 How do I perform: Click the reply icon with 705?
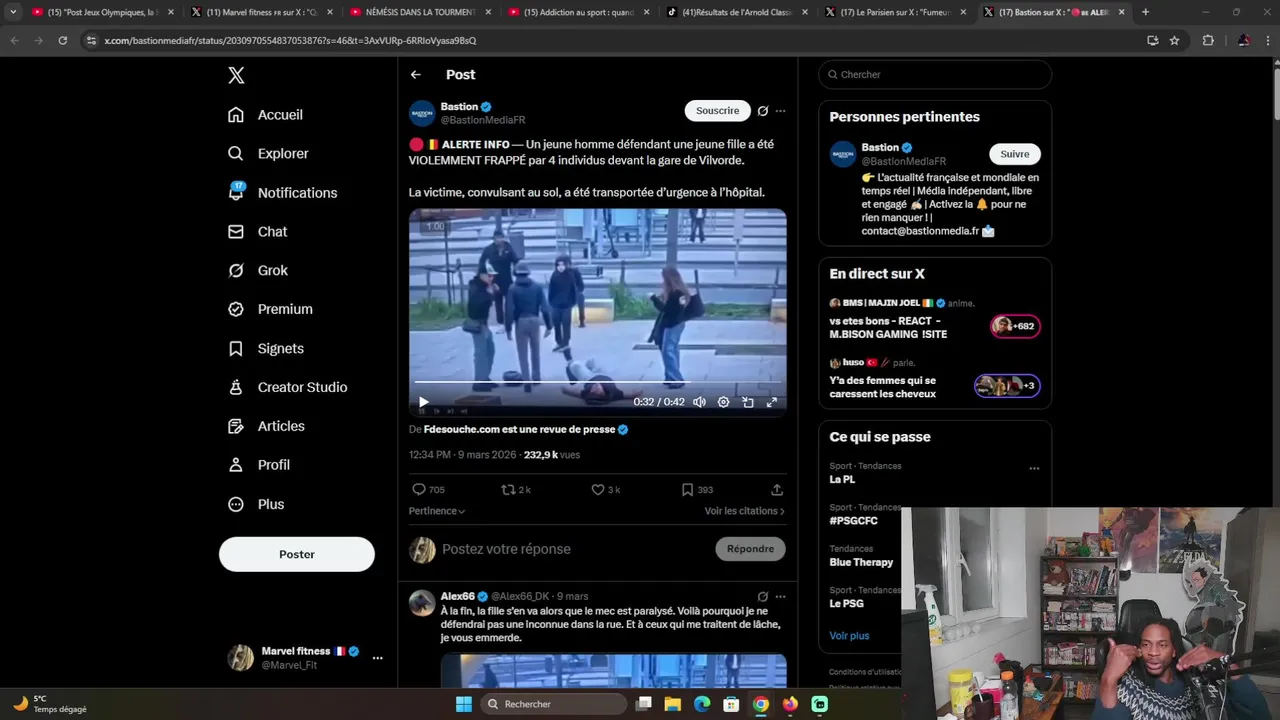(428, 490)
